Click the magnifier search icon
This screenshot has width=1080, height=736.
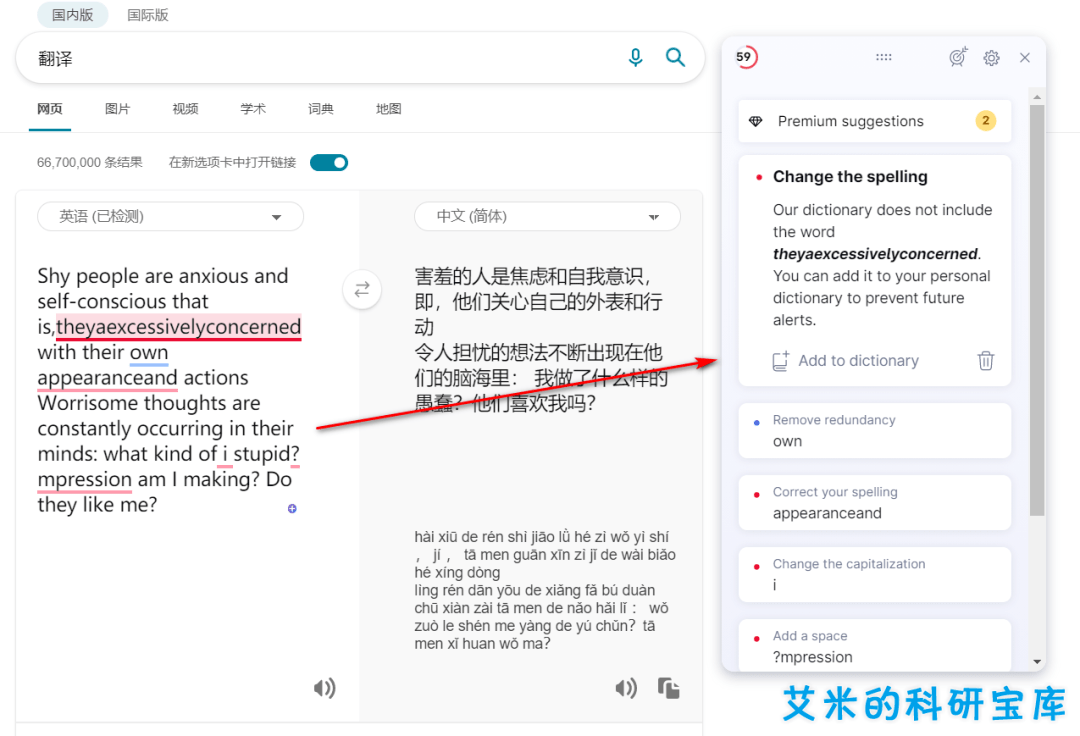675,57
